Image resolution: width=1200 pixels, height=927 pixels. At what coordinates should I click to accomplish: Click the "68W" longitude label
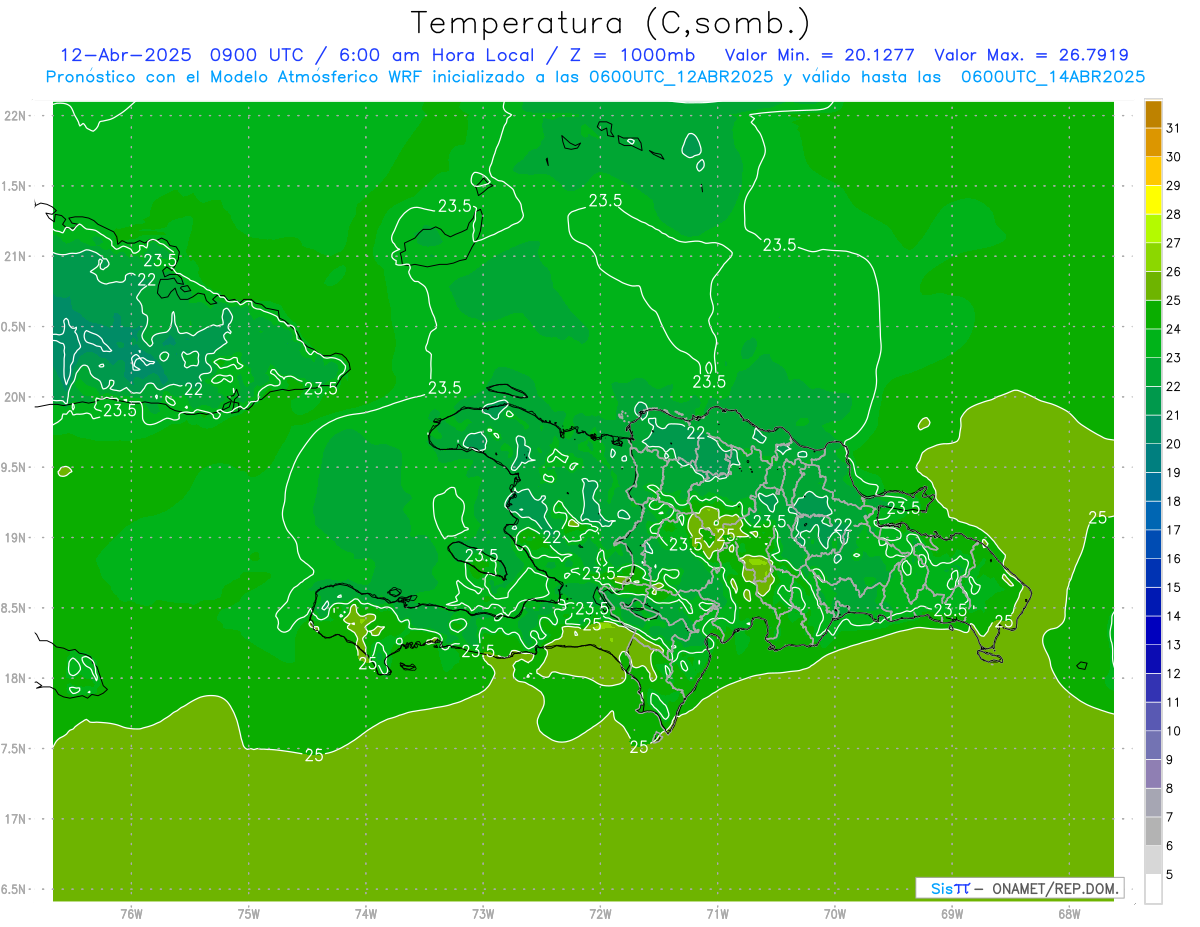click(1068, 913)
